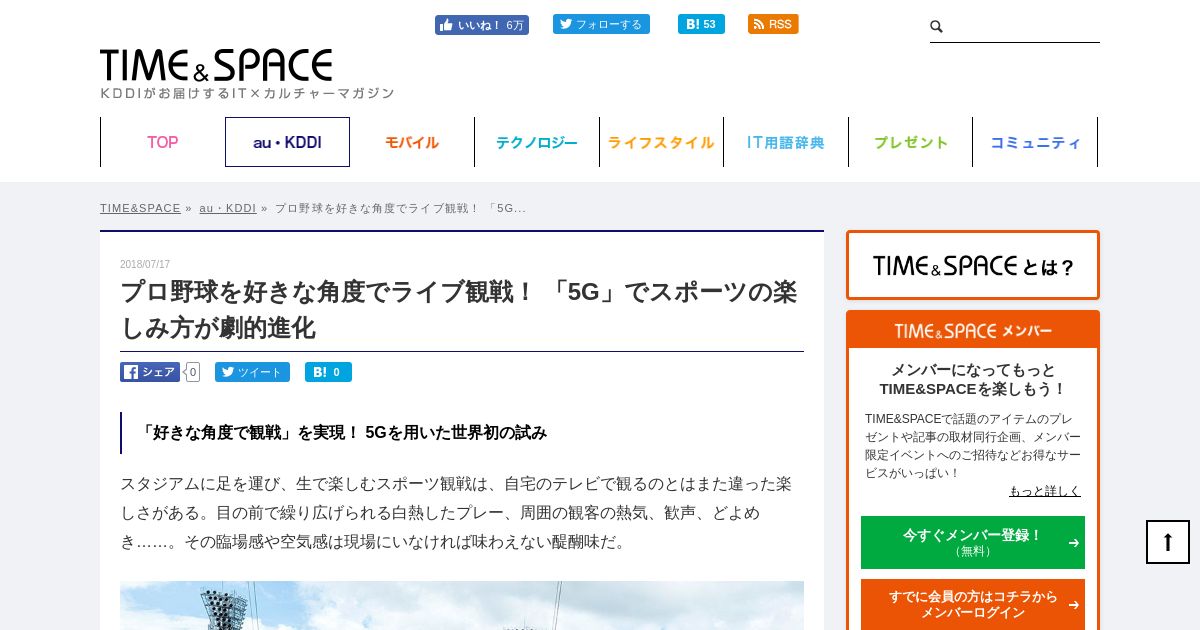Open the TIME&SPACEとは? banner
The image size is (1200, 630).
click(973, 265)
